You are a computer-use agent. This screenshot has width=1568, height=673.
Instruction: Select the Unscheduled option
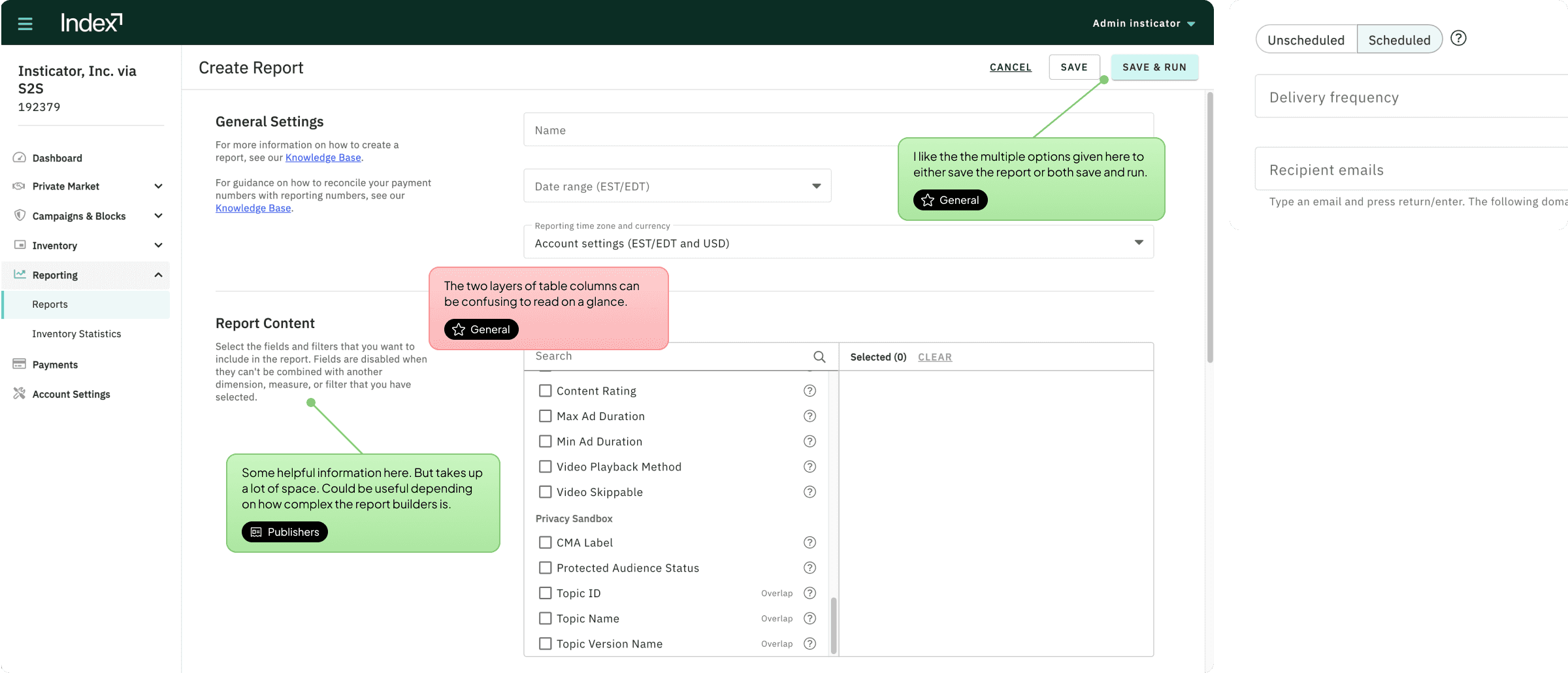1306,39
